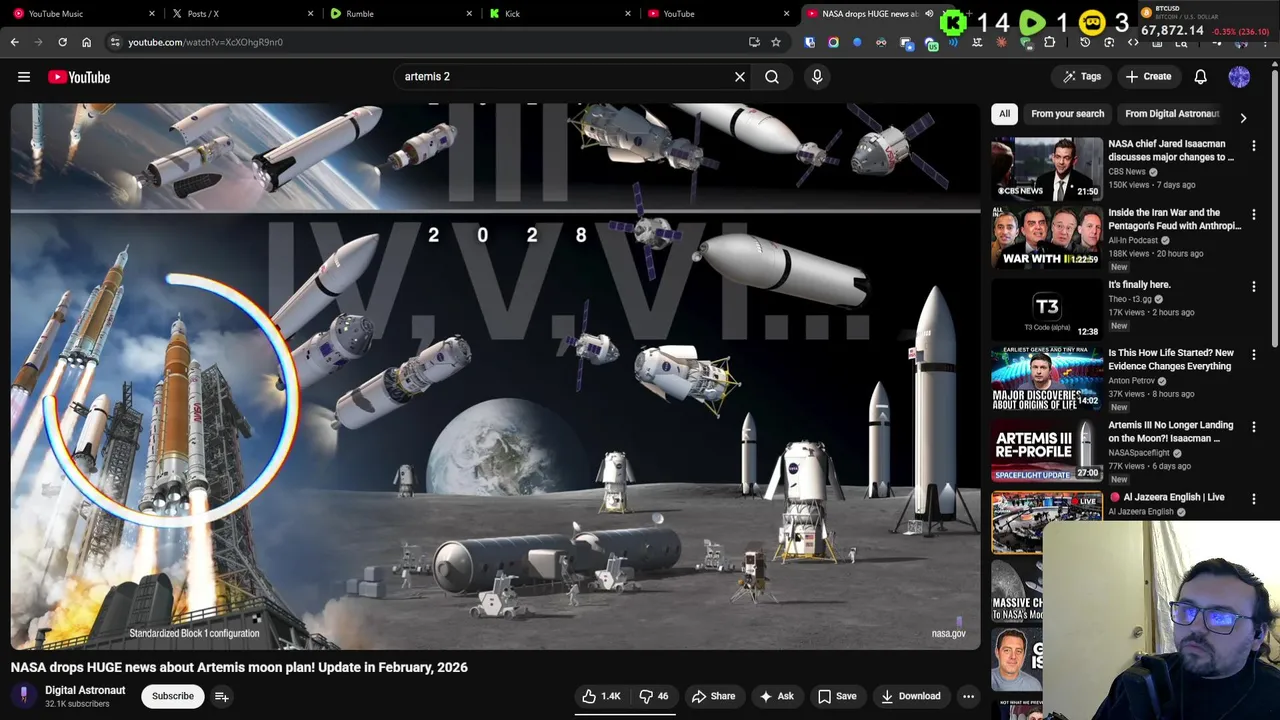Open options for NASA chief Jared Isaacman video

click(1254, 146)
